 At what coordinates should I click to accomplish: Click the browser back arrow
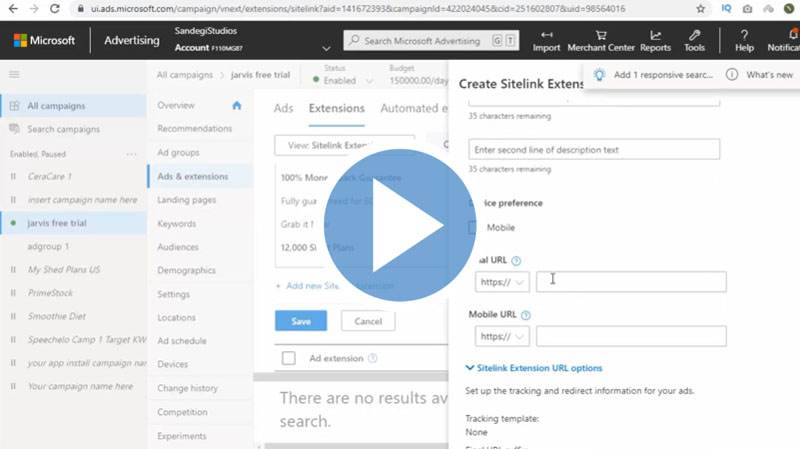[x=13, y=9]
